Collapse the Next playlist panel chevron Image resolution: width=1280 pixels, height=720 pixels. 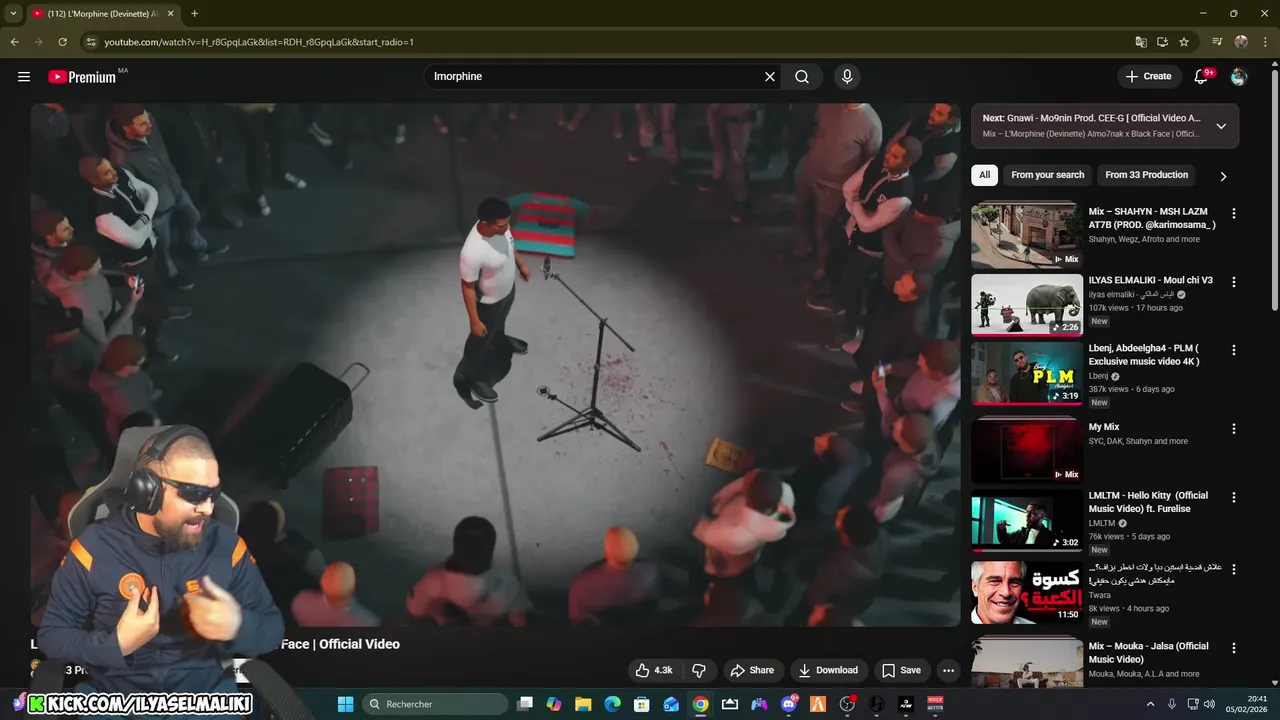click(1221, 126)
